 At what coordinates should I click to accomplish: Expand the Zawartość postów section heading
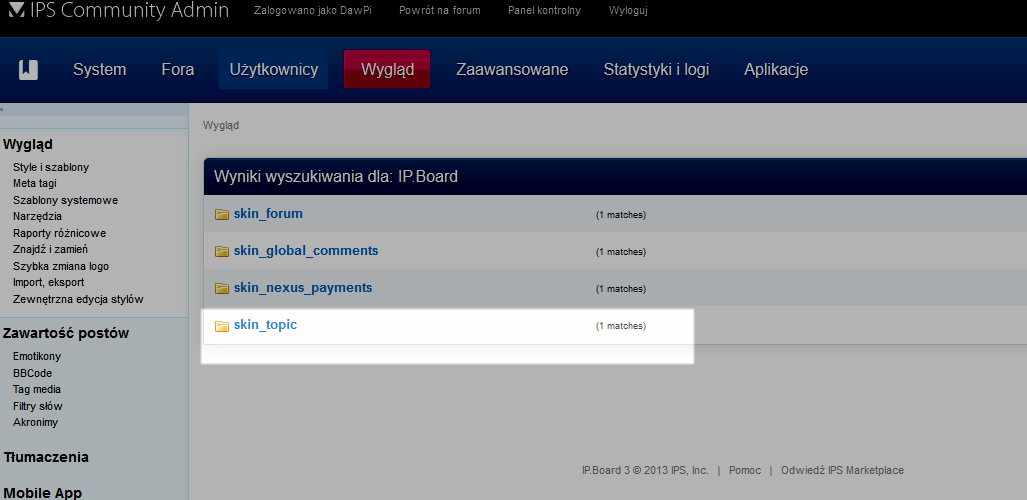pos(66,333)
